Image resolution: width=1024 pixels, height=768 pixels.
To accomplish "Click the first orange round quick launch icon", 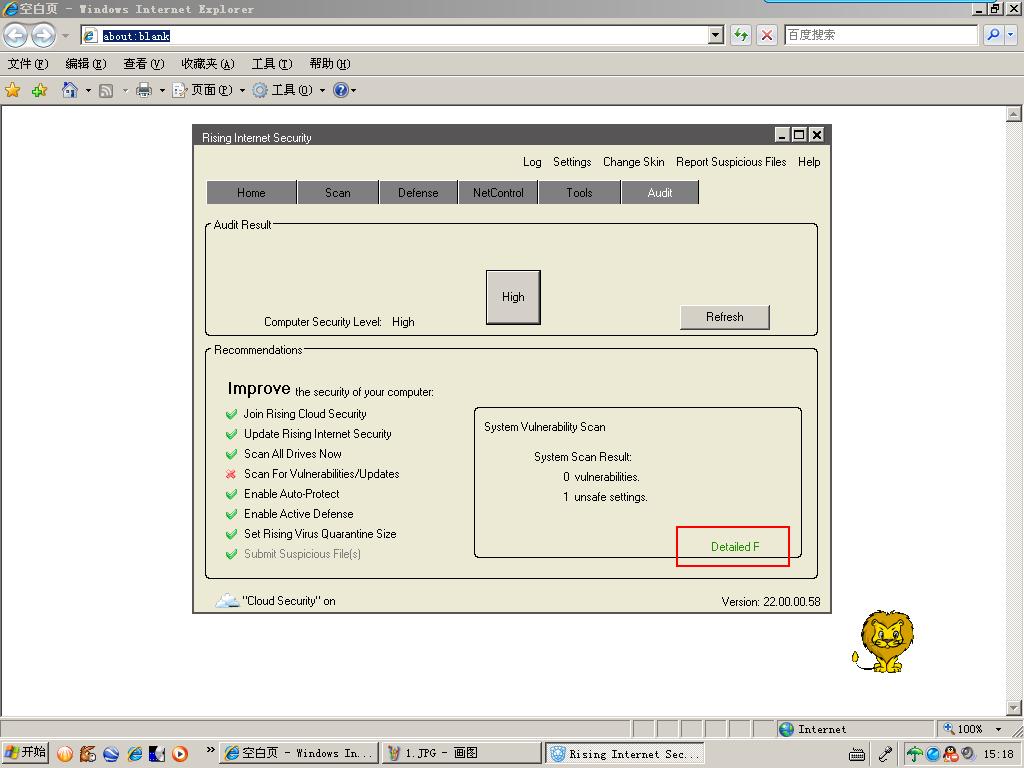I will pyautogui.click(x=65, y=754).
